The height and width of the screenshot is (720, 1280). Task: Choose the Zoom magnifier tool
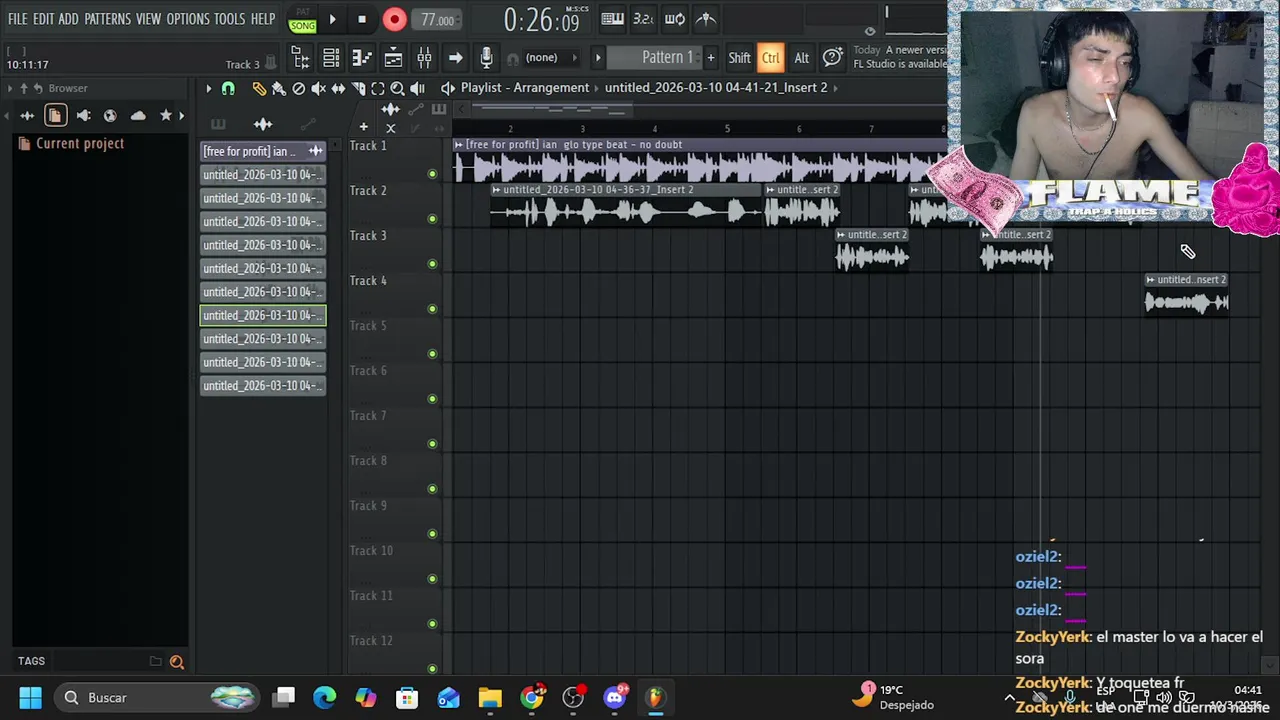click(x=397, y=89)
